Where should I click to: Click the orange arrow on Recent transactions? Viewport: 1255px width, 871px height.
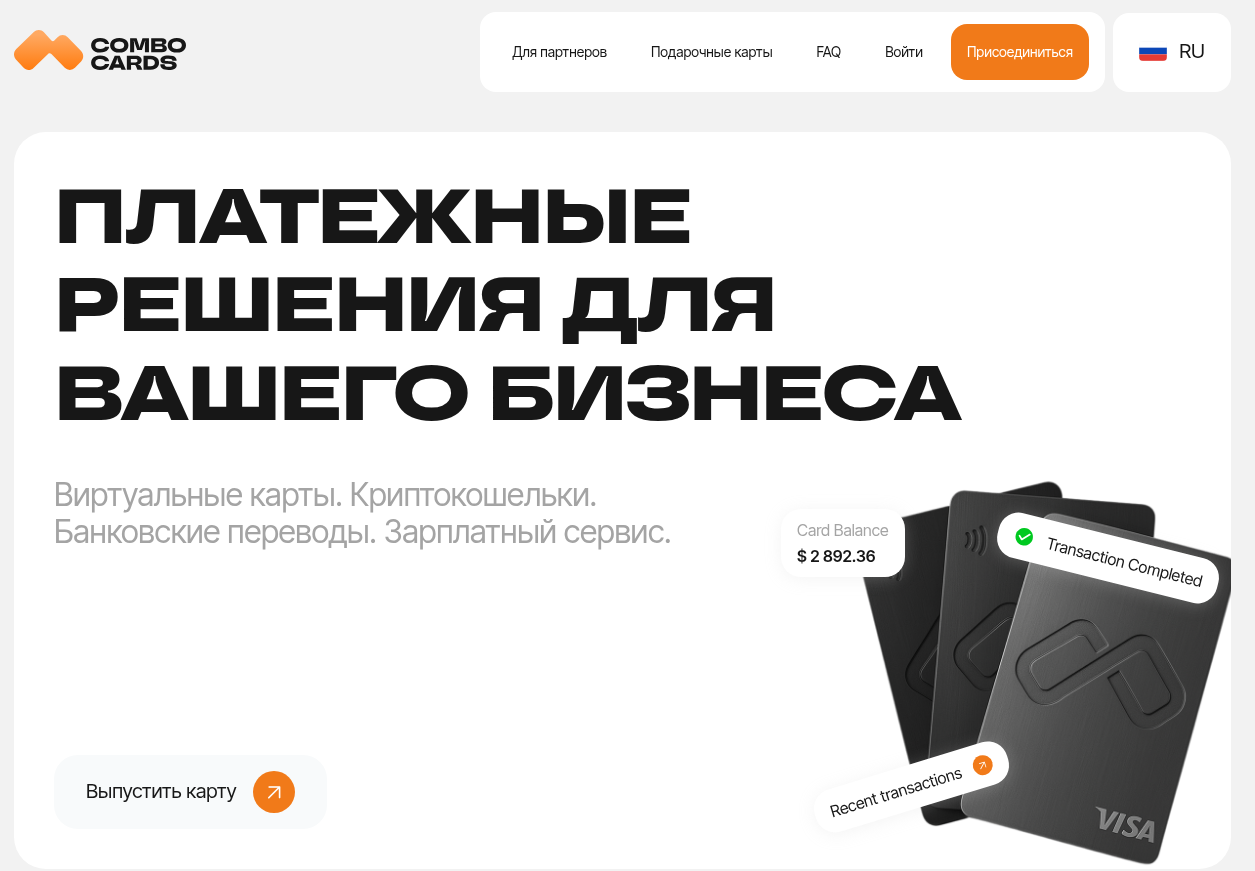tap(982, 766)
